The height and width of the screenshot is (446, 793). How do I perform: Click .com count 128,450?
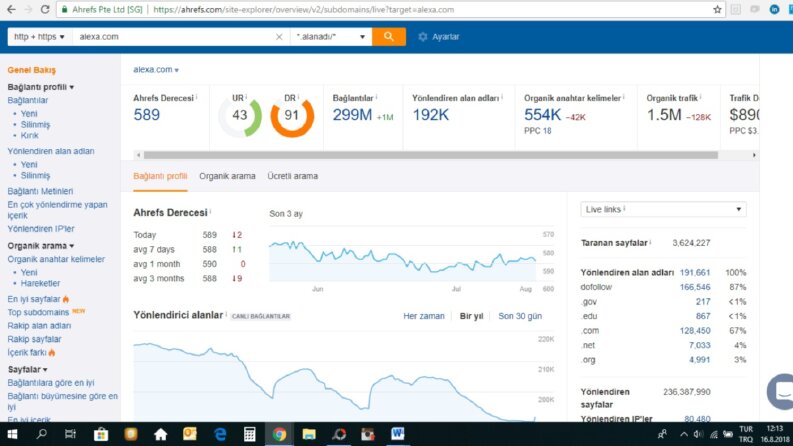coord(695,331)
